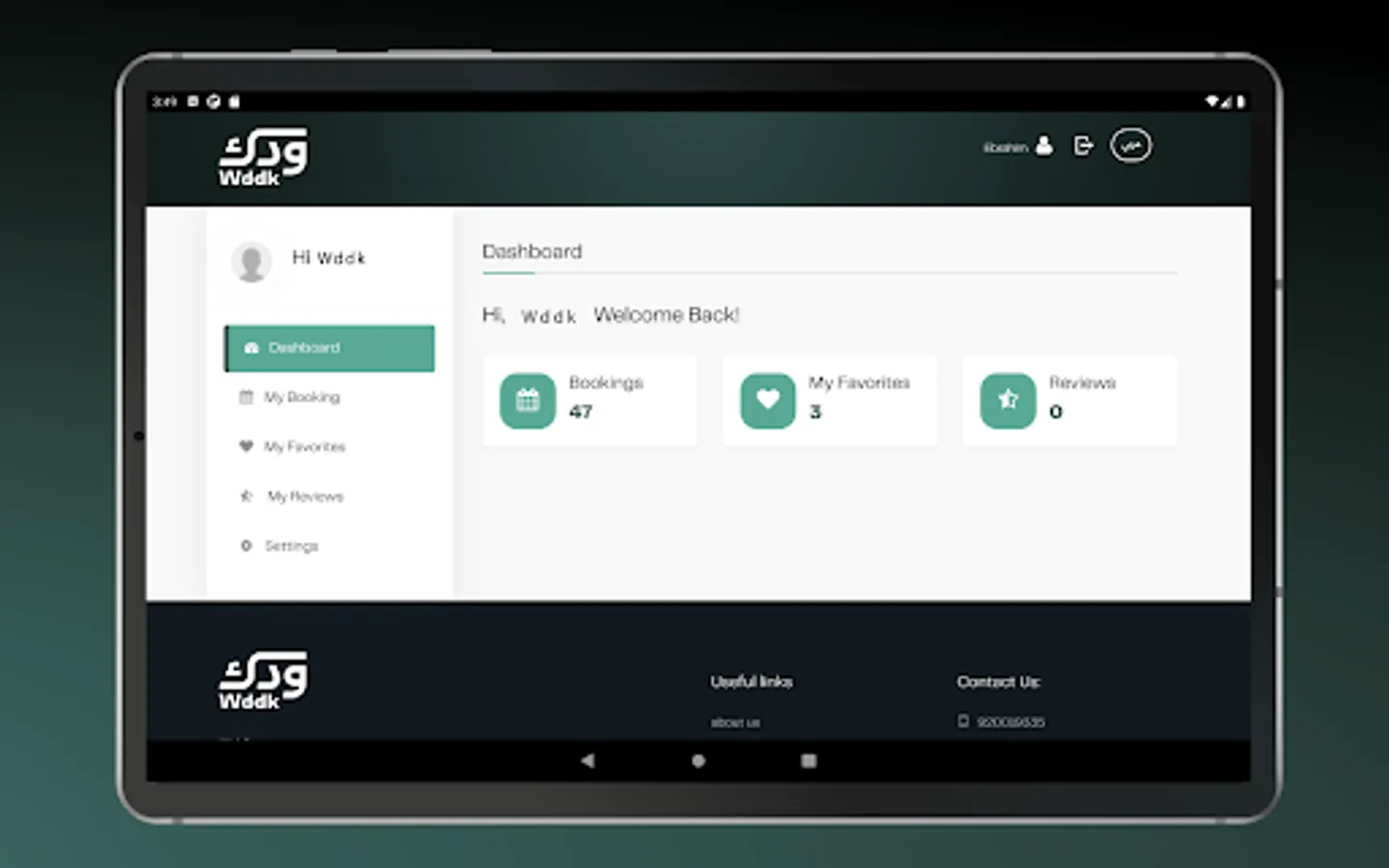
Task: Select Dashboard in the sidebar
Action: [329, 348]
